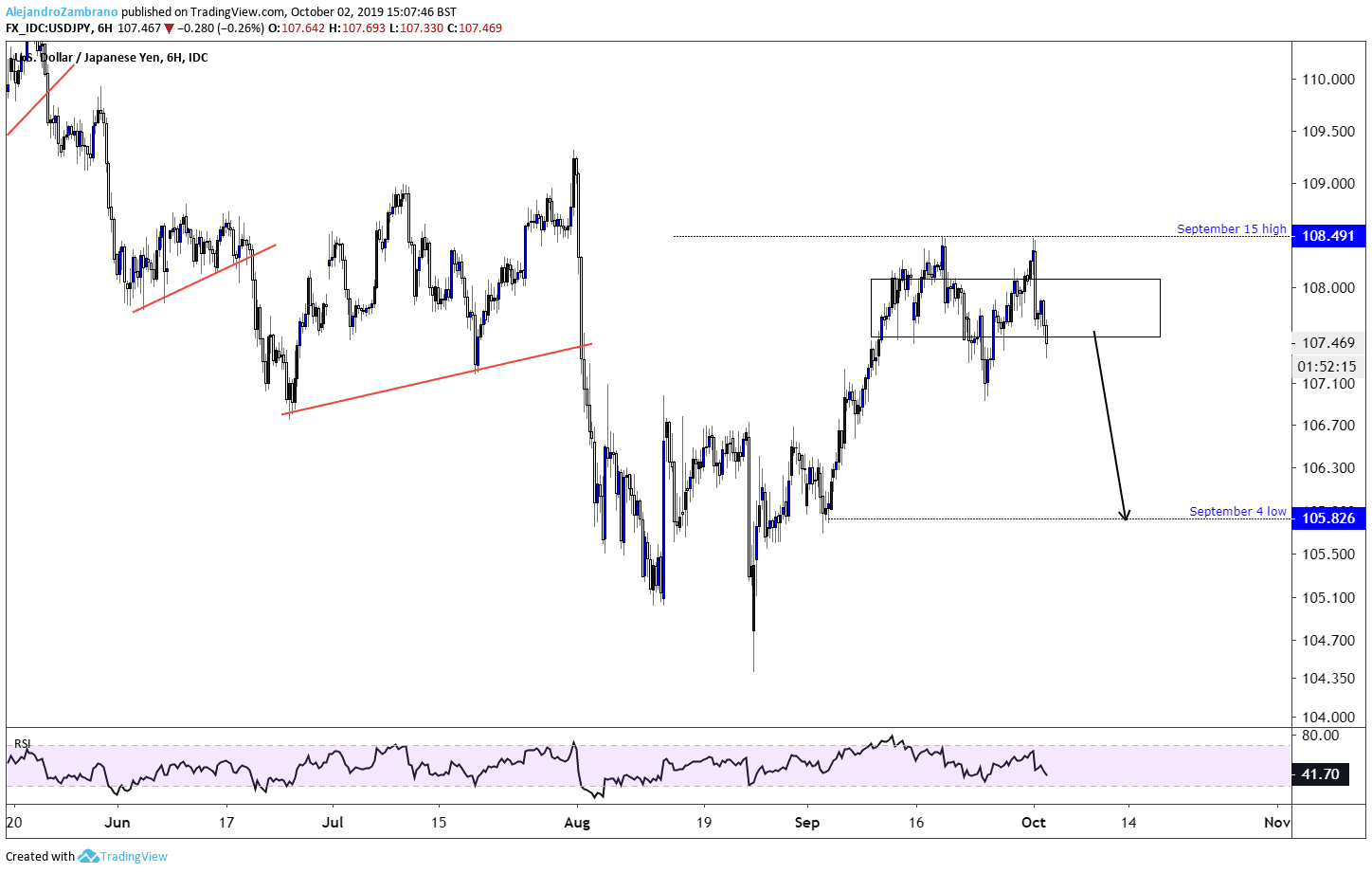
Task: Click the open value O:107.642
Action: (x=297, y=28)
